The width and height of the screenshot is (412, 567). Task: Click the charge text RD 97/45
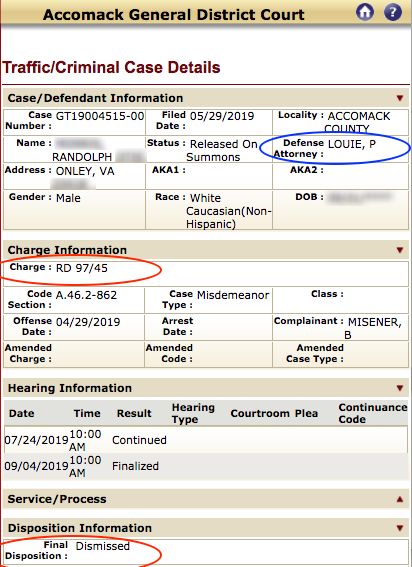[x=82, y=268]
